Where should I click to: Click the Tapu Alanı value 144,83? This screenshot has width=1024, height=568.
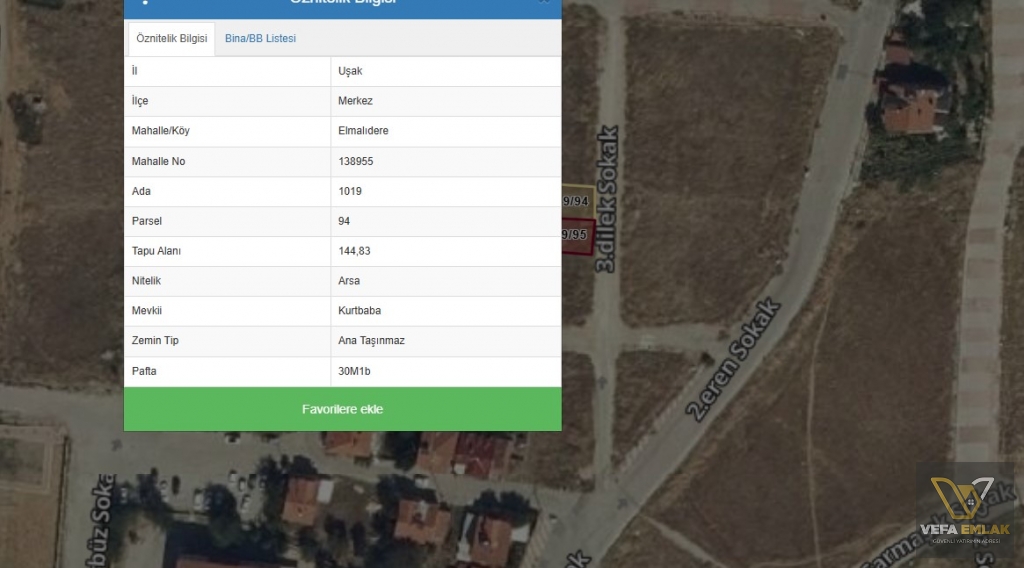click(354, 251)
